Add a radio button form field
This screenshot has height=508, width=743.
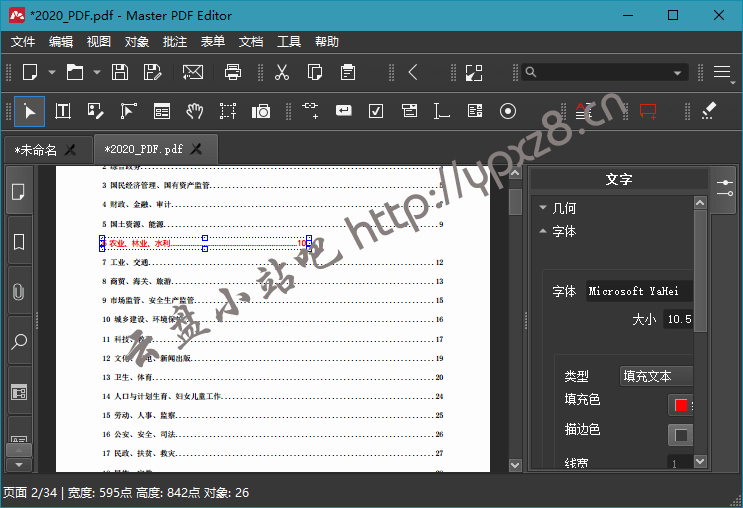pyautogui.click(x=507, y=111)
